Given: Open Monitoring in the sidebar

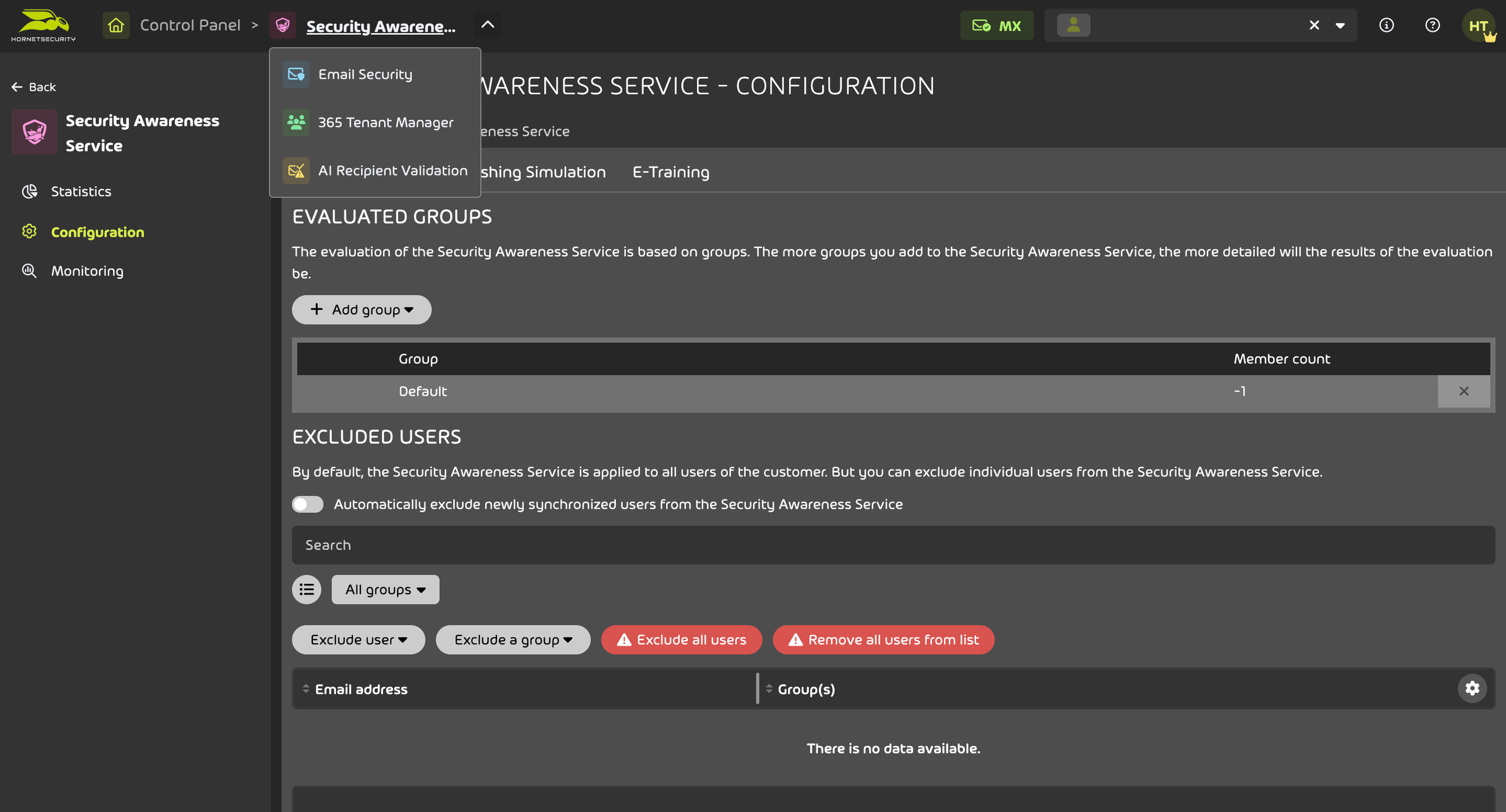Looking at the screenshot, I should pos(87,271).
